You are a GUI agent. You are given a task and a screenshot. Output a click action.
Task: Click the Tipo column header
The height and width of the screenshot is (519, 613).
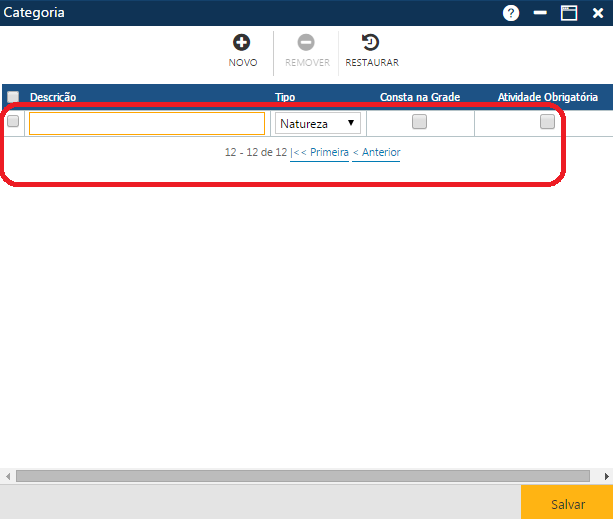(x=285, y=97)
